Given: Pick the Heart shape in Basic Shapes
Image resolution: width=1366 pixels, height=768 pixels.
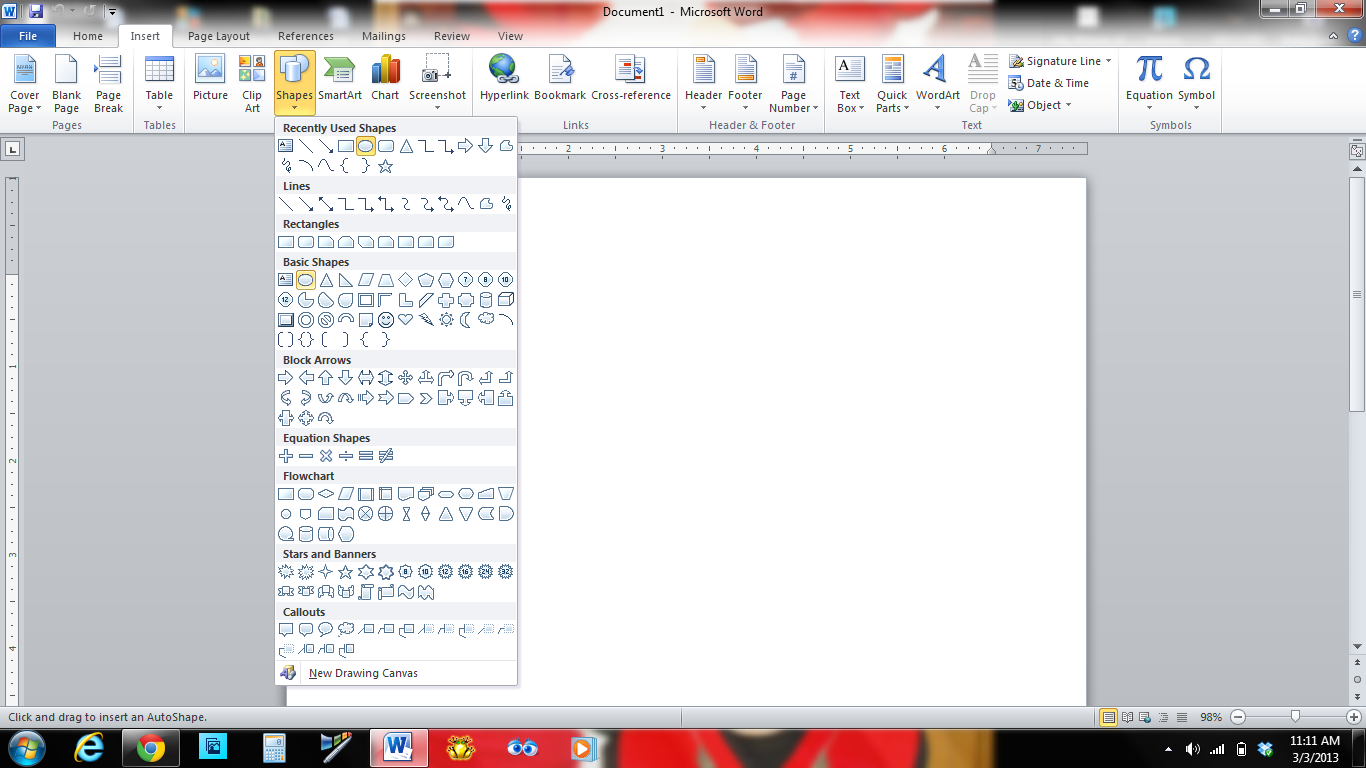Looking at the screenshot, I should (x=406, y=320).
